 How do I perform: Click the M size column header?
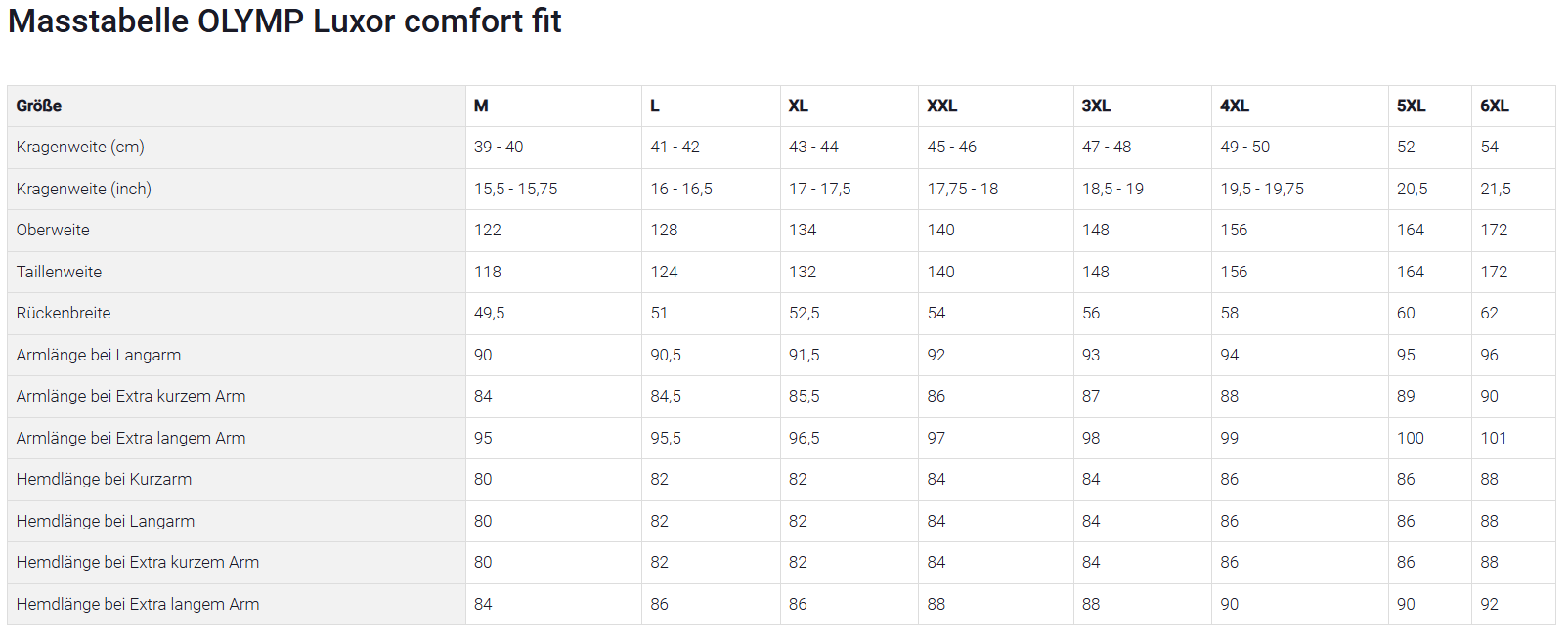pos(481,106)
